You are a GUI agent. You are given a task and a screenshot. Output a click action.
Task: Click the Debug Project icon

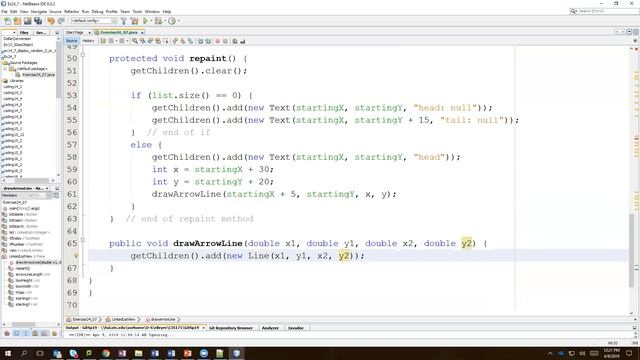[158, 21]
